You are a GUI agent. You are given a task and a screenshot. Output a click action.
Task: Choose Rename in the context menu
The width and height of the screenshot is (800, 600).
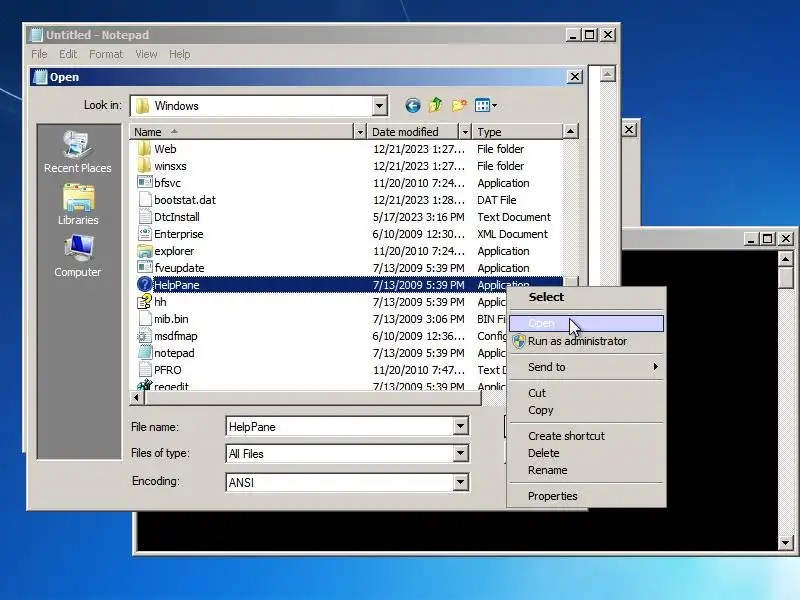coord(587,470)
